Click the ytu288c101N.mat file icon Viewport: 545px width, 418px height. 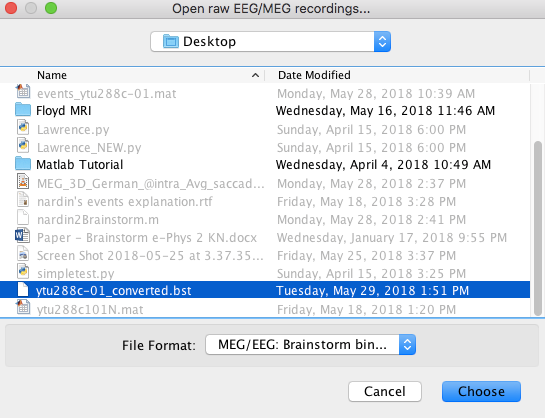(x=23, y=308)
